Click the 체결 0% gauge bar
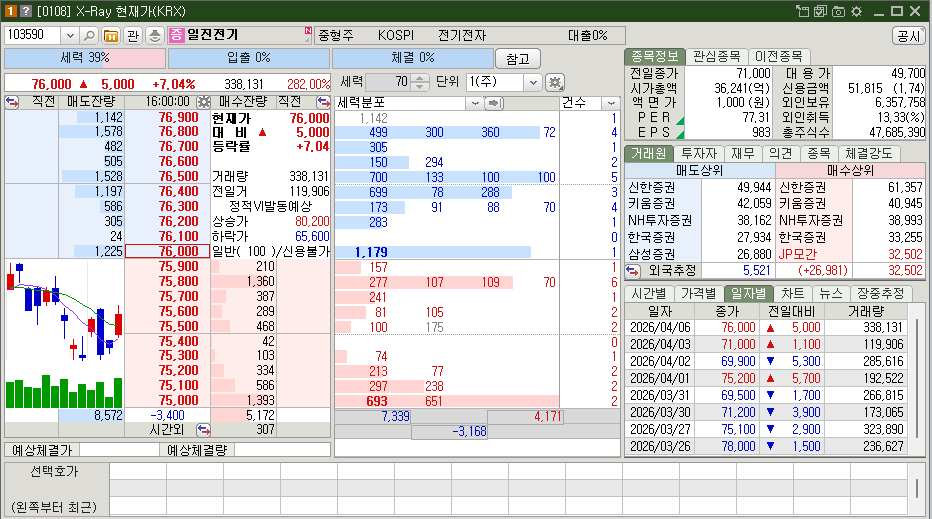The width and height of the screenshot is (932, 519). click(413, 58)
